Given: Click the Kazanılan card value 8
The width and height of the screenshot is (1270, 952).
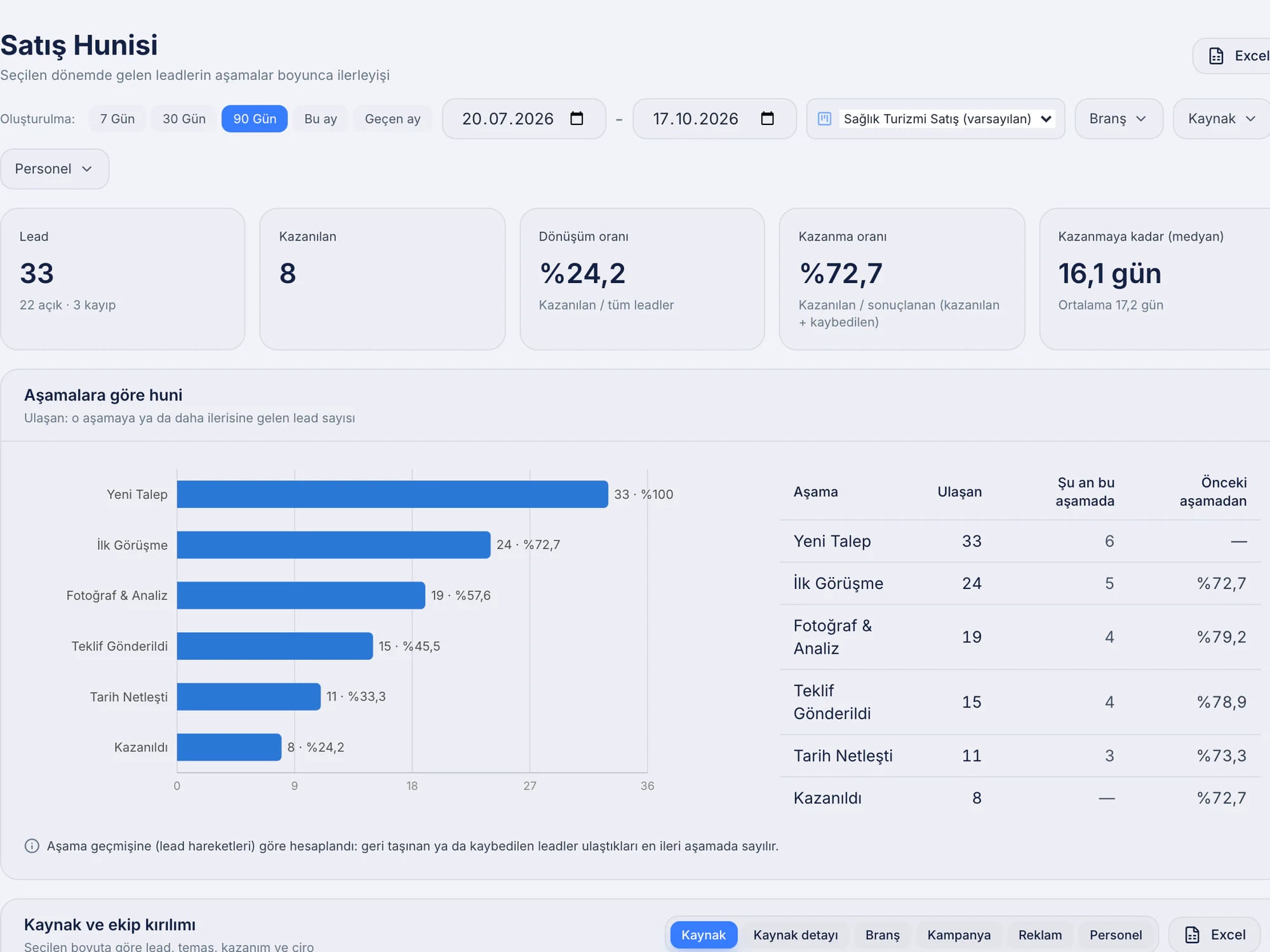Looking at the screenshot, I should [288, 274].
